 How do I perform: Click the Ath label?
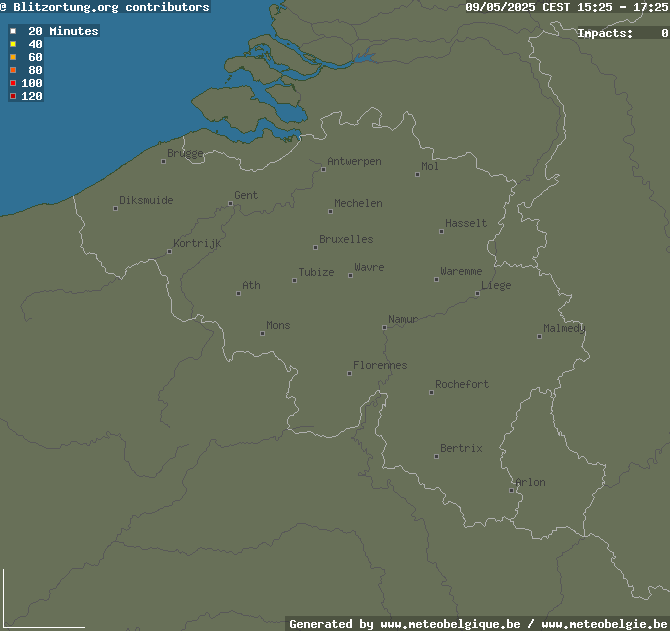click(251, 285)
